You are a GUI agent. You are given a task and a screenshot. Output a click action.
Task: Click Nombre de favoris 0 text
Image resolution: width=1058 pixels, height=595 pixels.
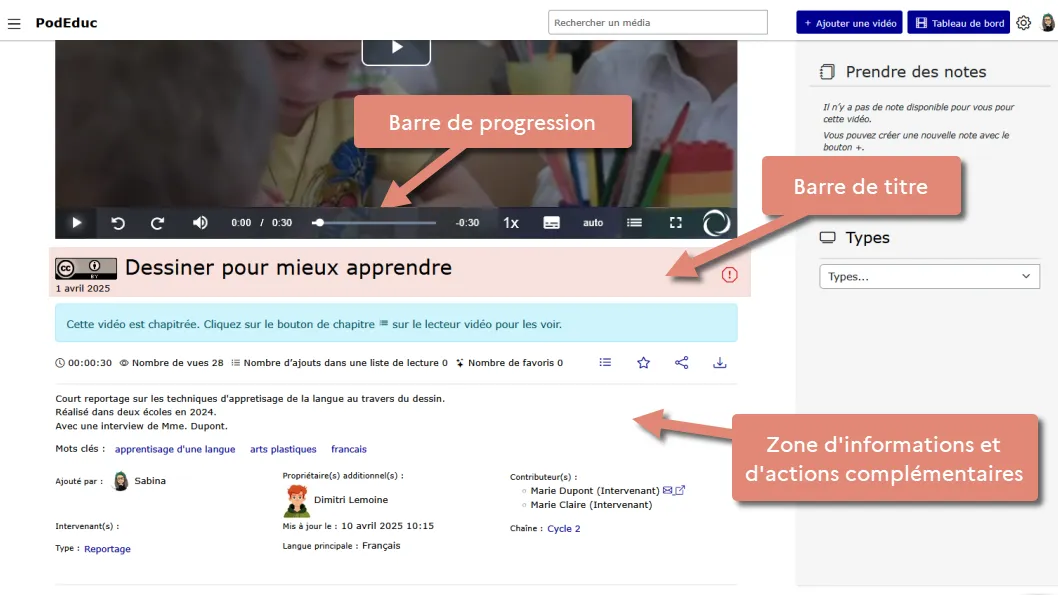(x=516, y=363)
